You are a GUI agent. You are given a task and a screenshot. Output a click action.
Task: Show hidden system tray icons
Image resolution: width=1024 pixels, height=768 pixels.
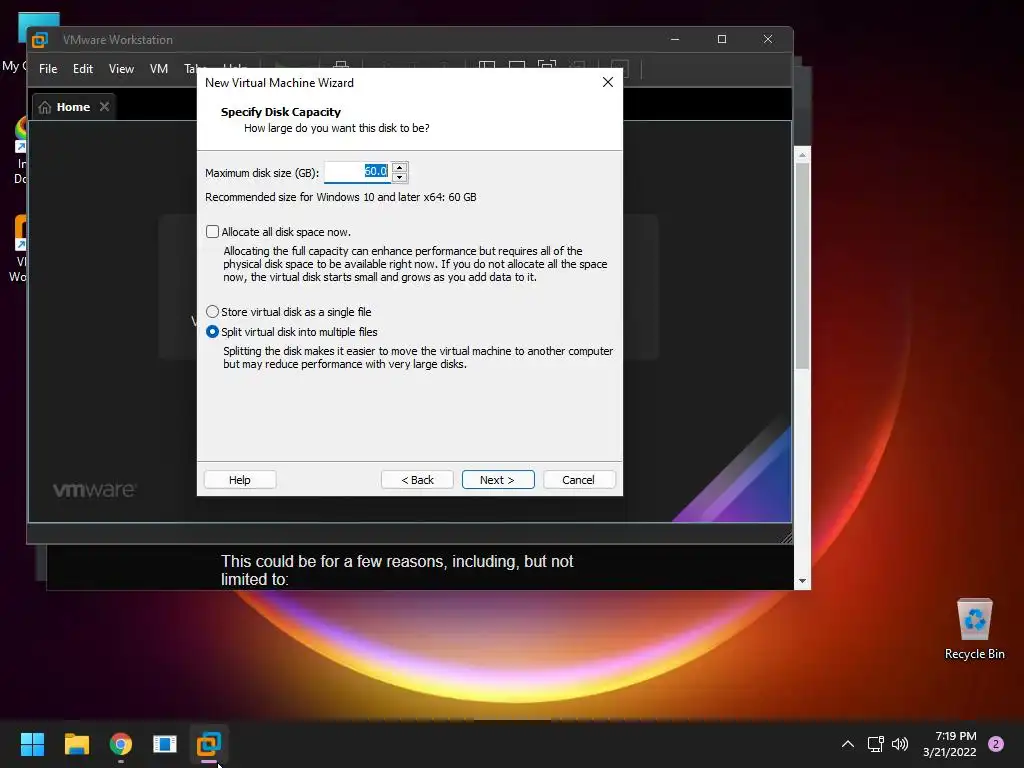point(848,744)
